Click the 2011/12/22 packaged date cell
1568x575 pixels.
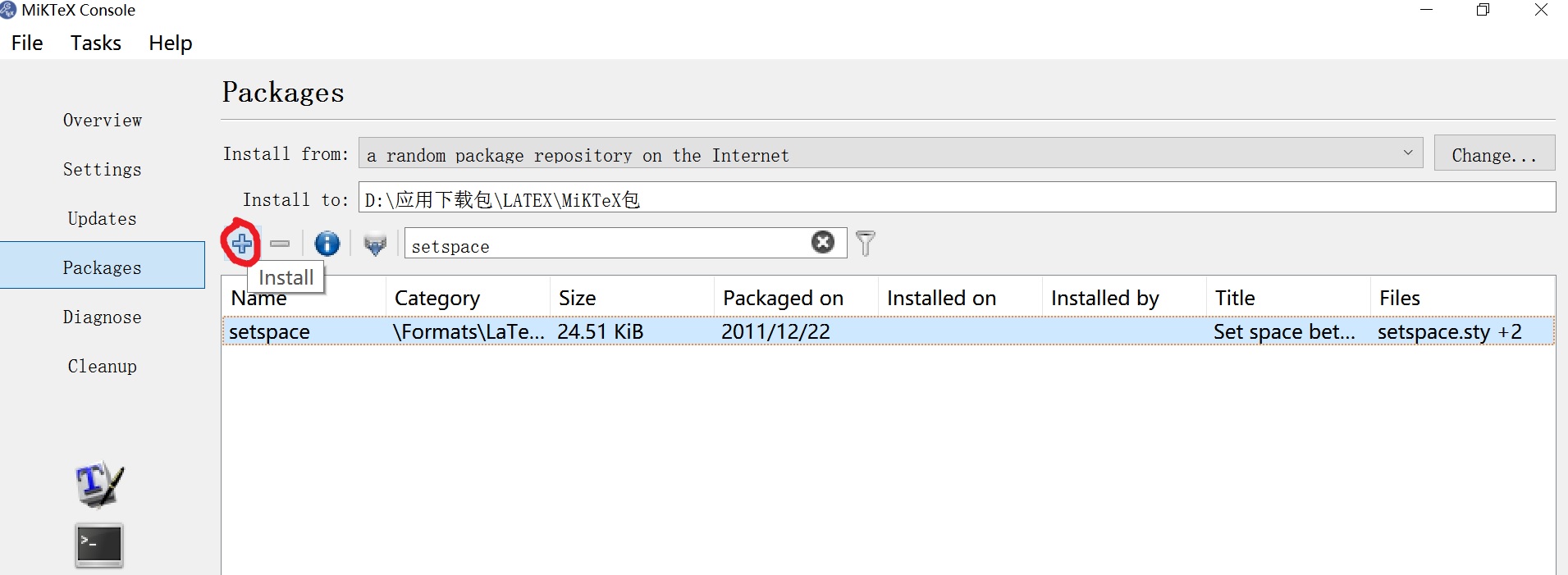[x=796, y=331]
